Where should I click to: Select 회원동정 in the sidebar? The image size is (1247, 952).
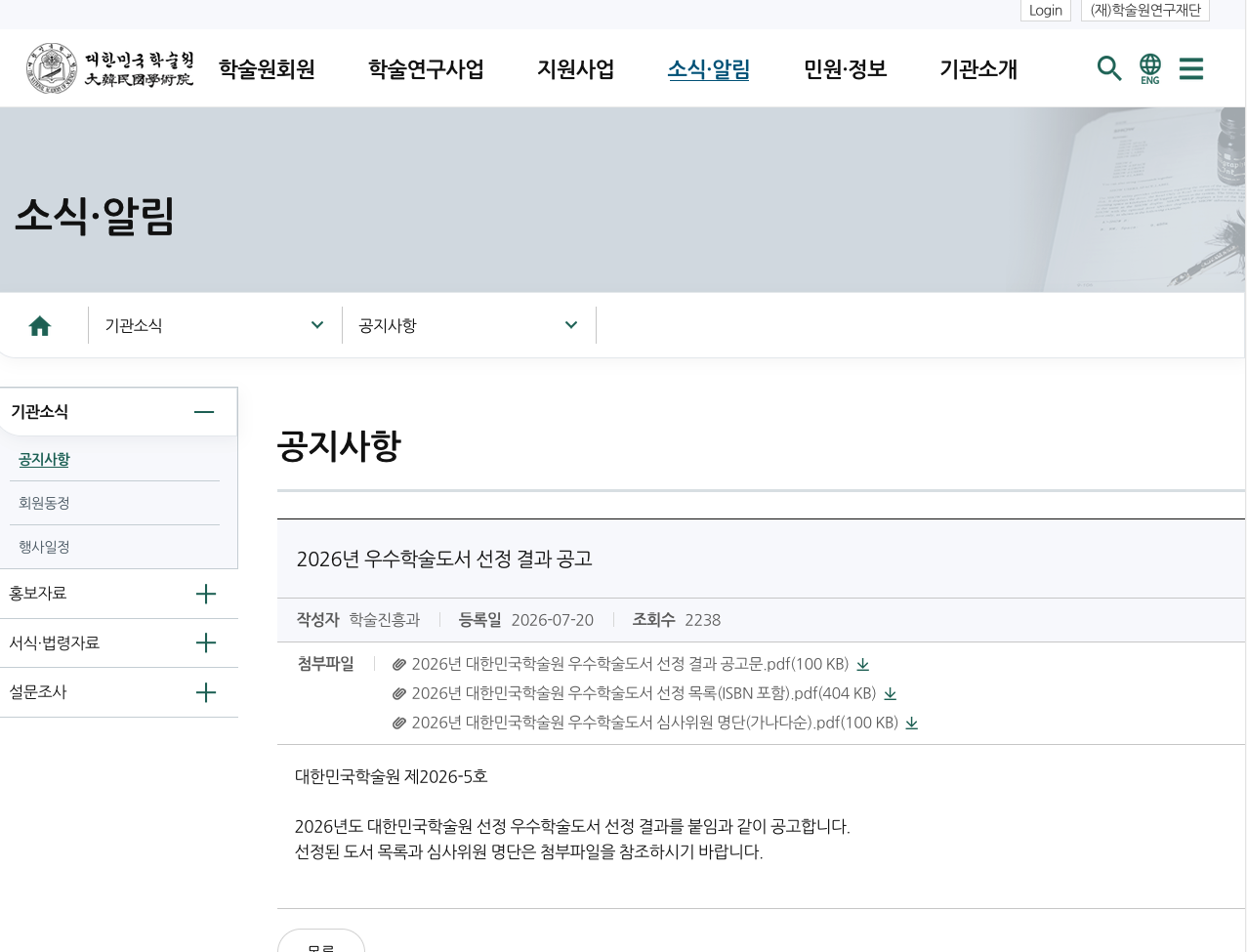(44, 503)
